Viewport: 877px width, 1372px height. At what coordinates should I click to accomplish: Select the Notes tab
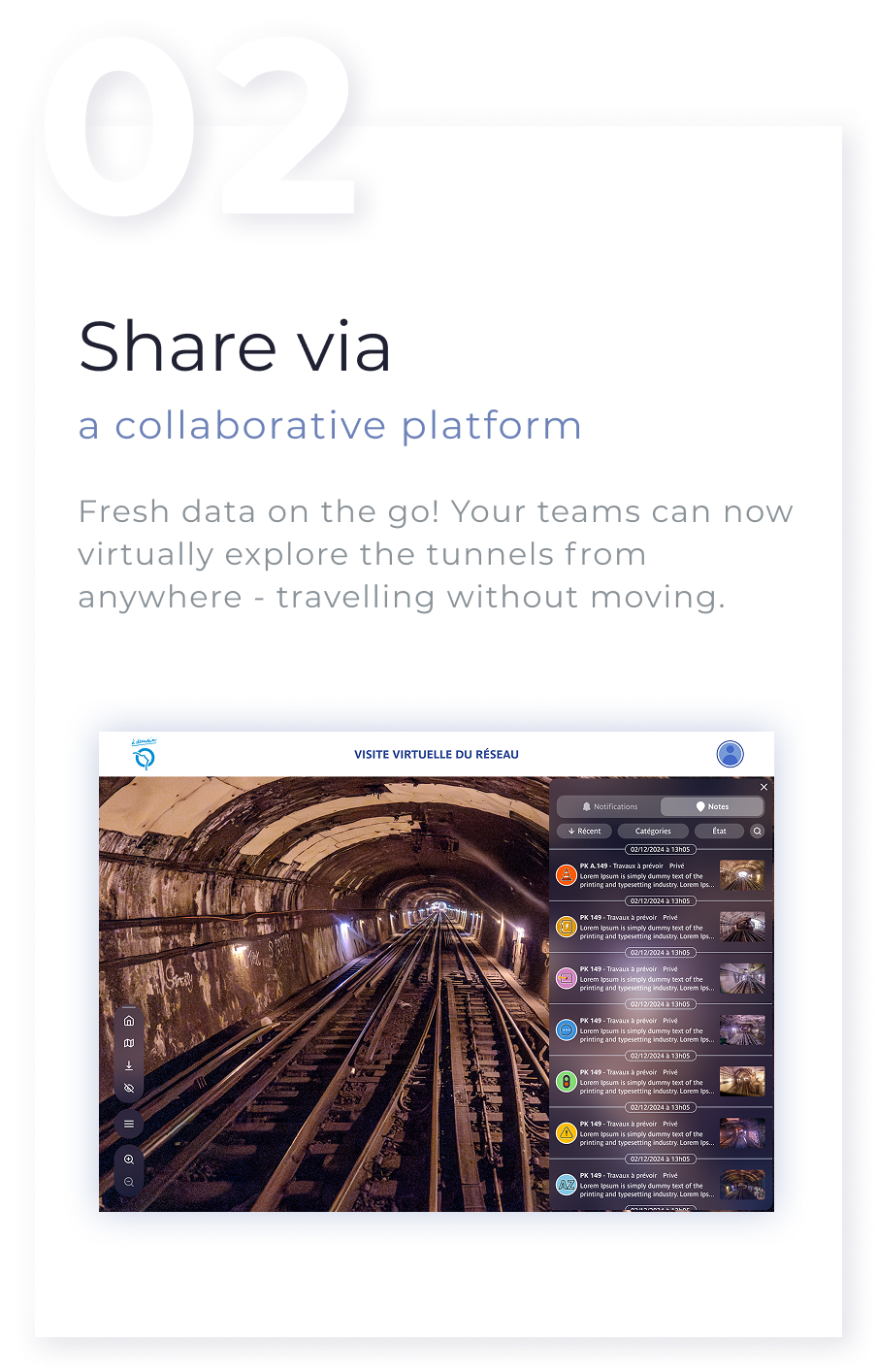(712, 806)
